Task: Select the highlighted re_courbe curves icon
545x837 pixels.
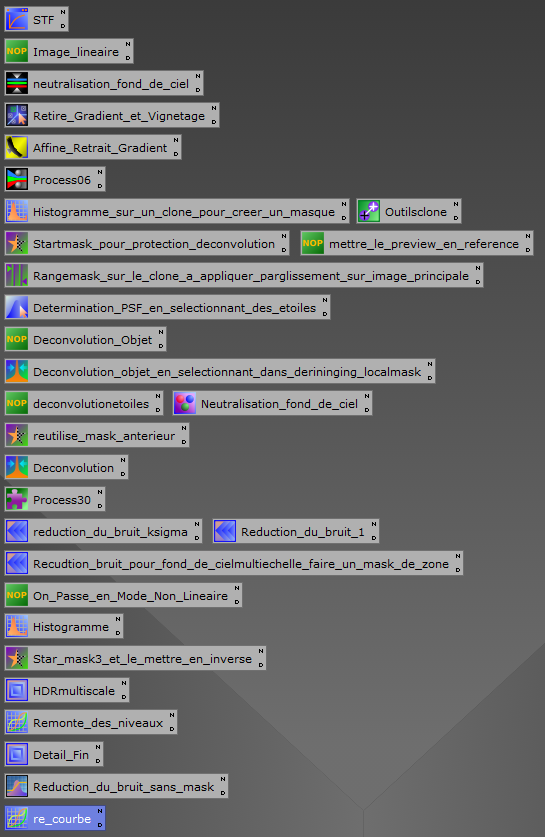Action: (x=17, y=819)
